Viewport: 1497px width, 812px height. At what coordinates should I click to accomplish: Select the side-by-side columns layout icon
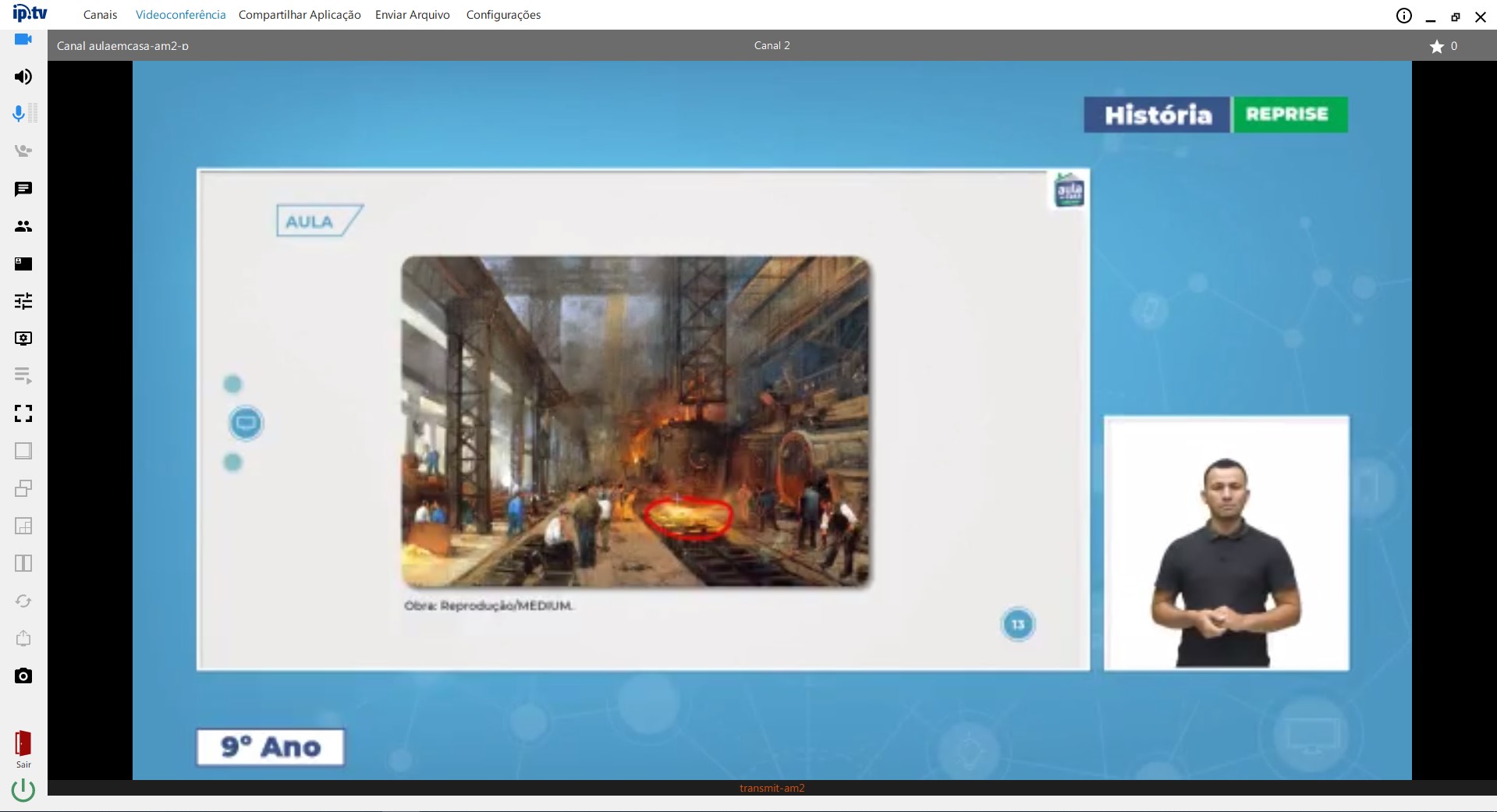click(23, 563)
